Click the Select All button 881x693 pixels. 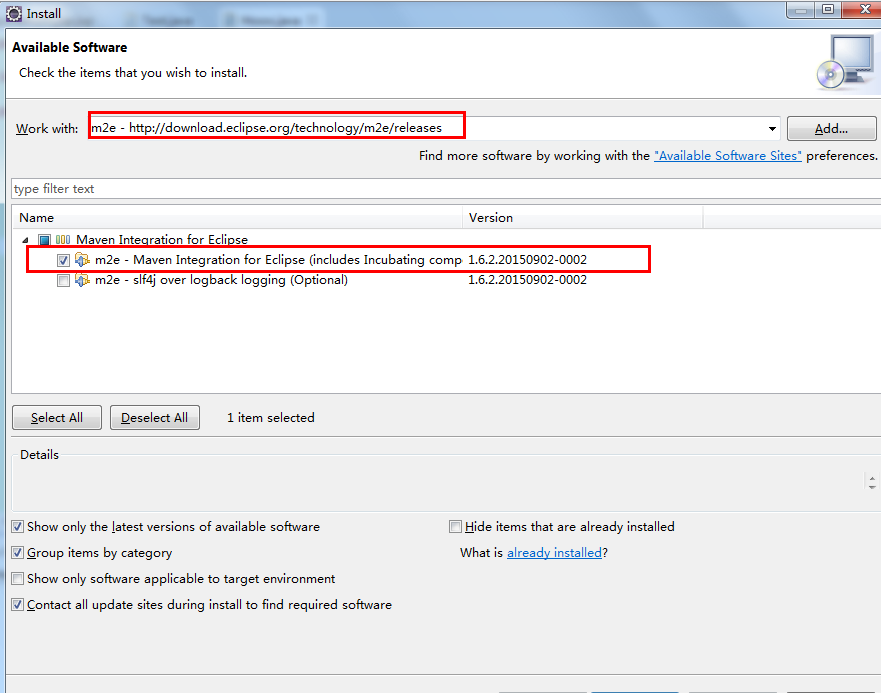[x=57, y=418]
